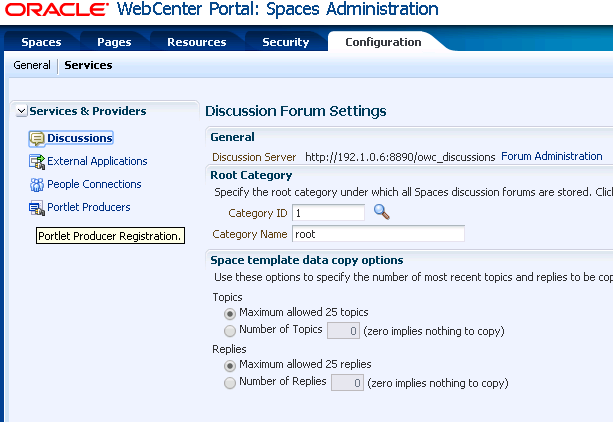Open the Spaces tab
613x422 pixels.
(x=41, y=42)
